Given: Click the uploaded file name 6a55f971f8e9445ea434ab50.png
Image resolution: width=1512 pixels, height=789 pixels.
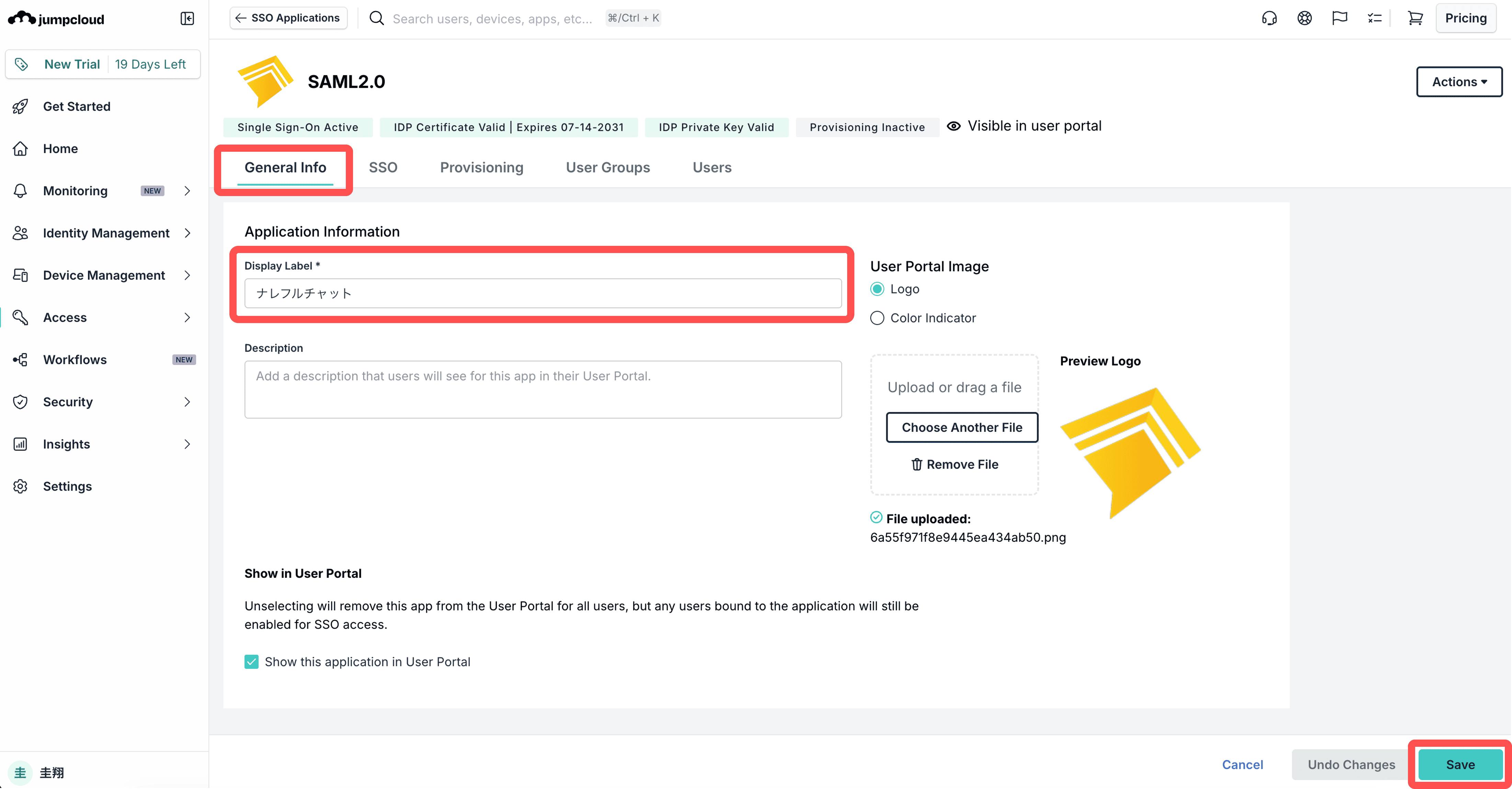Looking at the screenshot, I should coord(968,538).
